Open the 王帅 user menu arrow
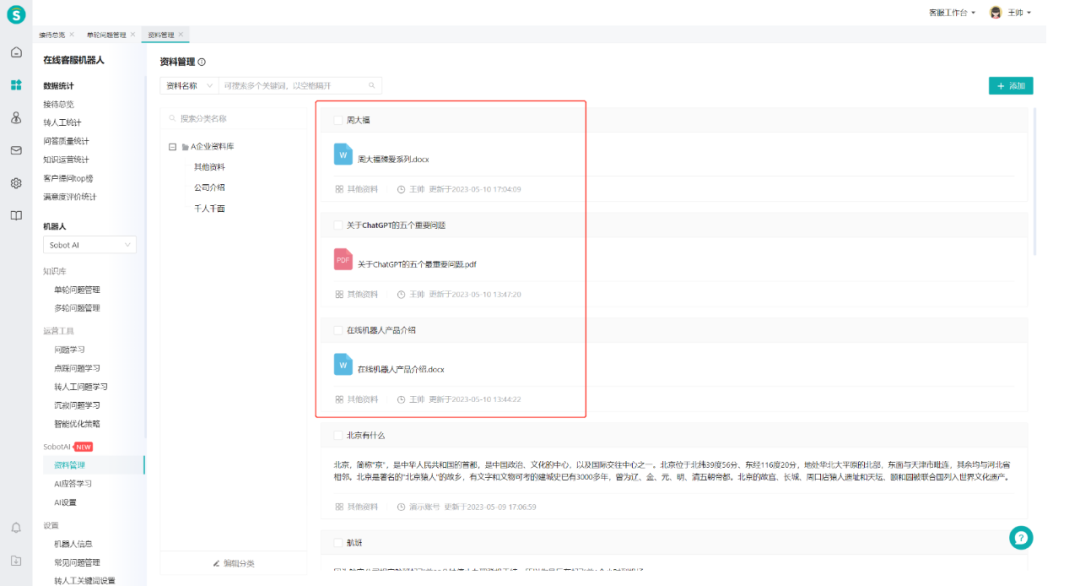 click(x=1029, y=12)
